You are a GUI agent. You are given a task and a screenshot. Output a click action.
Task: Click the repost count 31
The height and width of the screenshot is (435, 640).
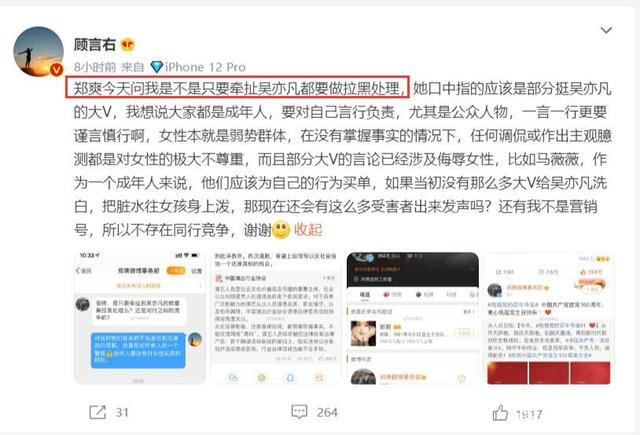tap(122, 413)
